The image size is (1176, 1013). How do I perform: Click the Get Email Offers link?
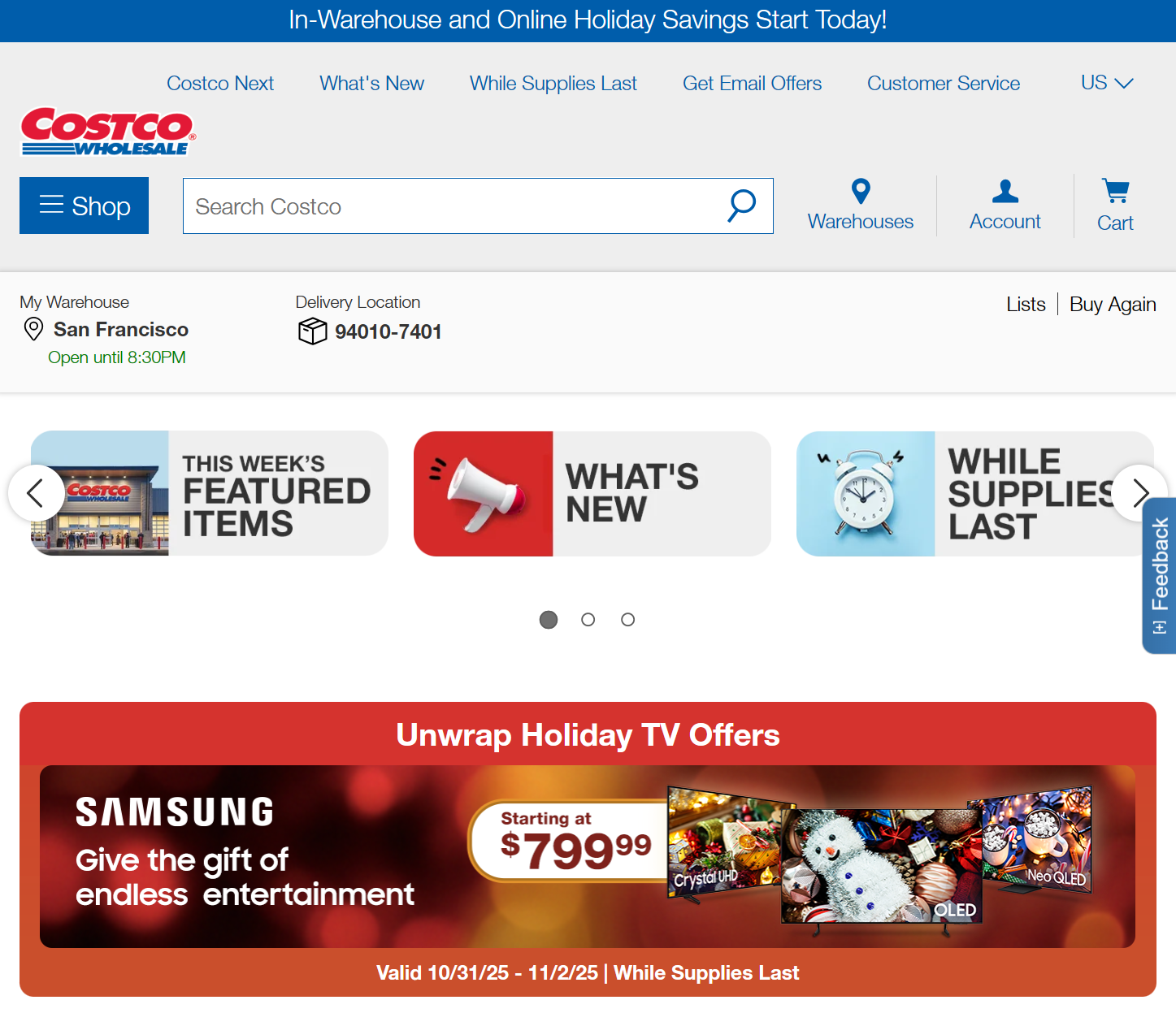pyautogui.click(x=752, y=84)
